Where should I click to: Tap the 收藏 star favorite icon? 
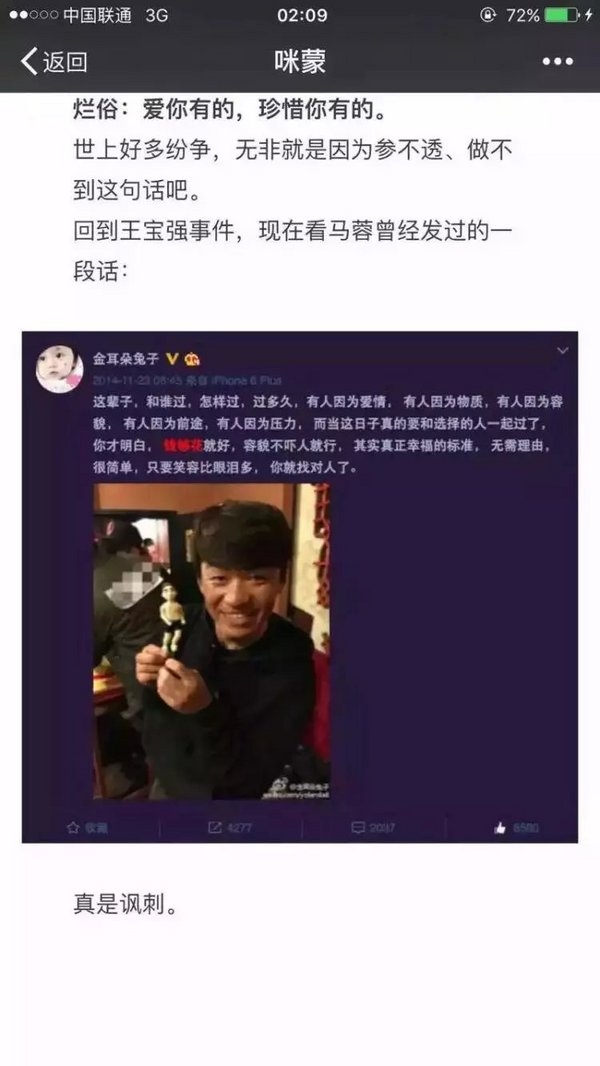click(x=73, y=827)
